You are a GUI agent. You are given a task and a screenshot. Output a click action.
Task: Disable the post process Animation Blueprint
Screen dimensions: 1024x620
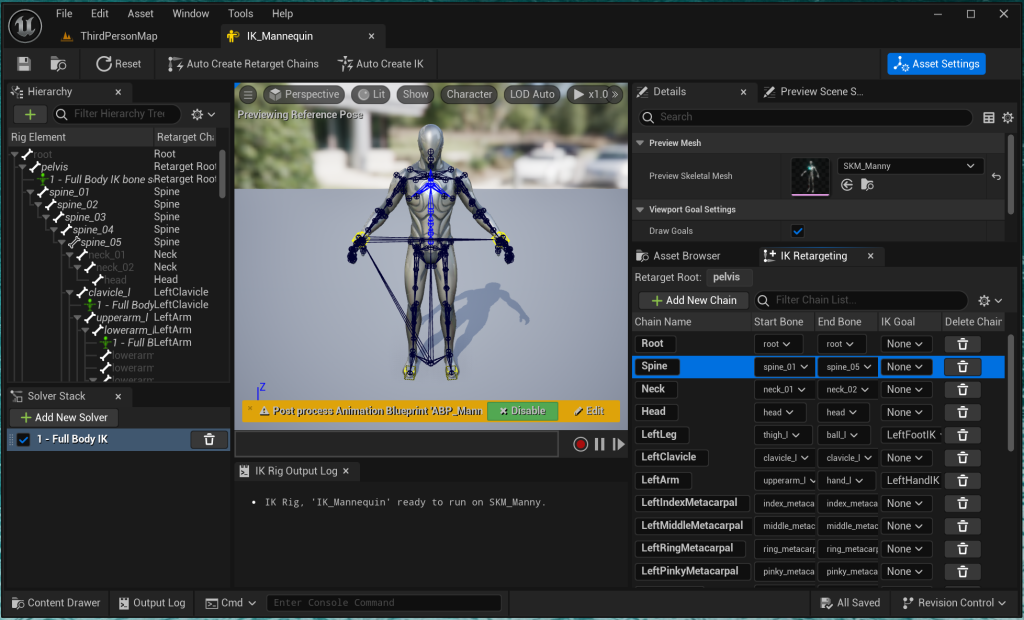pos(522,411)
